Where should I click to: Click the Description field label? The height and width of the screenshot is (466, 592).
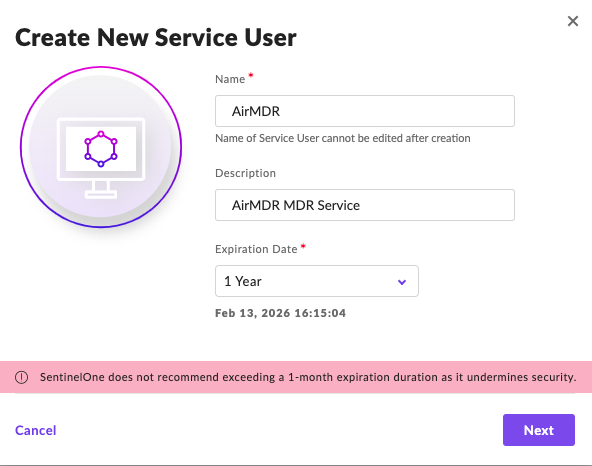pyautogui.click(x=245, y=173)
